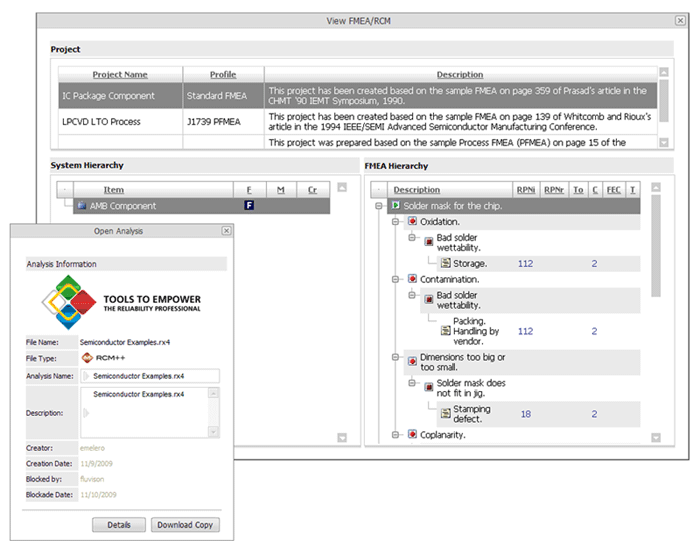The width and height of the screenshot is (700, 547).
Task: Close the Open Analysis dialog
Action: click(226, 230)
